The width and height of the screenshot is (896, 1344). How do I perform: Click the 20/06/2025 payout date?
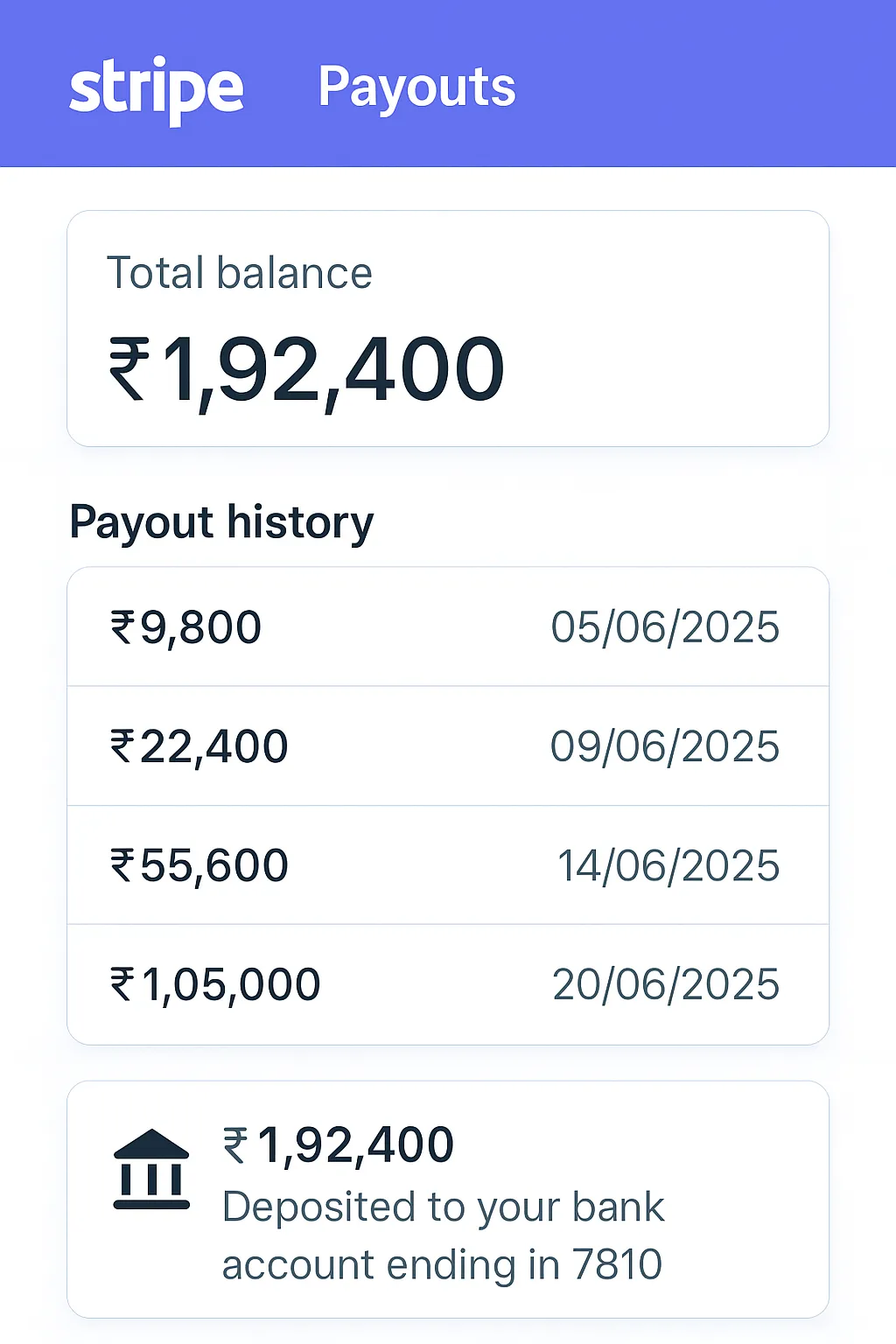tap(666, 984)
